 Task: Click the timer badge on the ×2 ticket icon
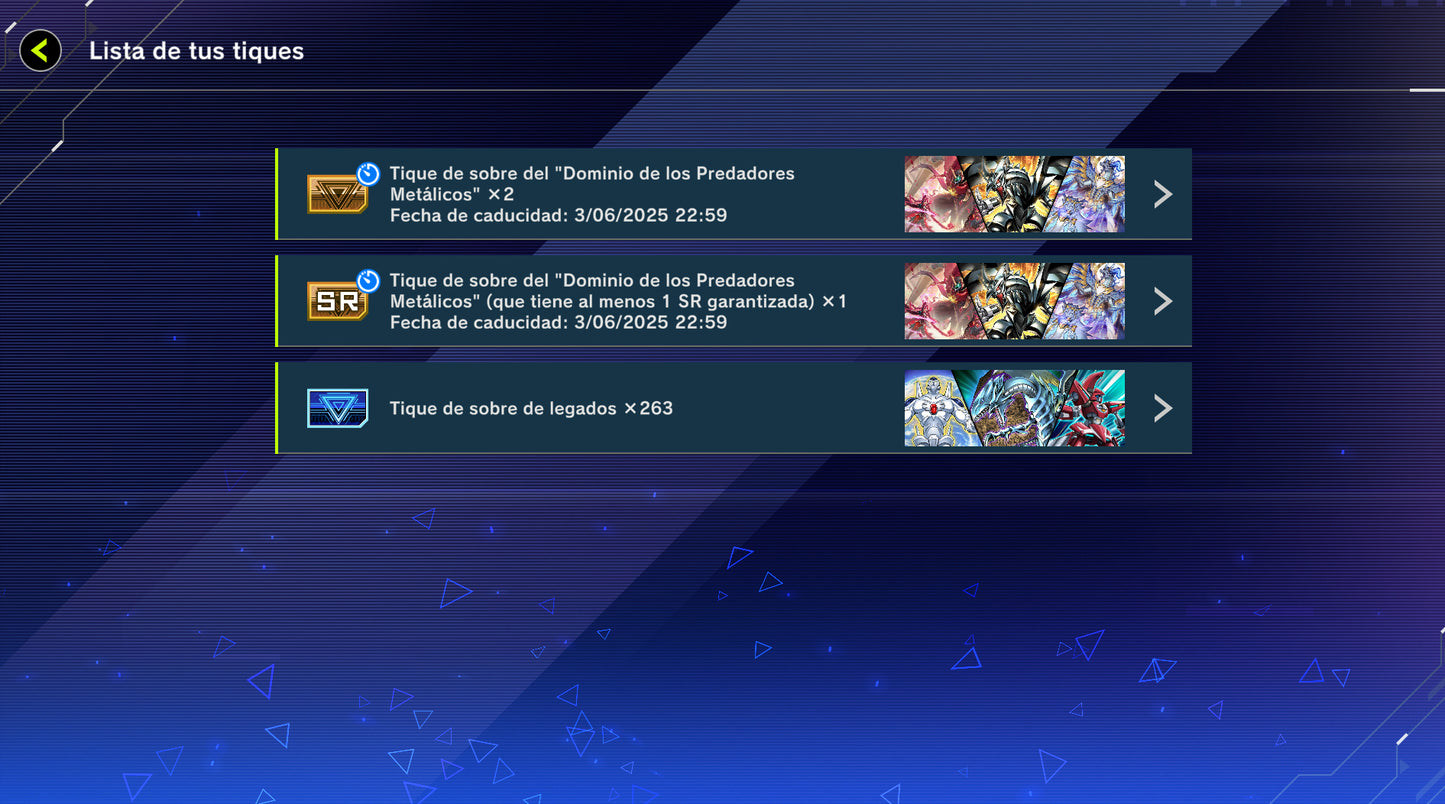[369, 174]
